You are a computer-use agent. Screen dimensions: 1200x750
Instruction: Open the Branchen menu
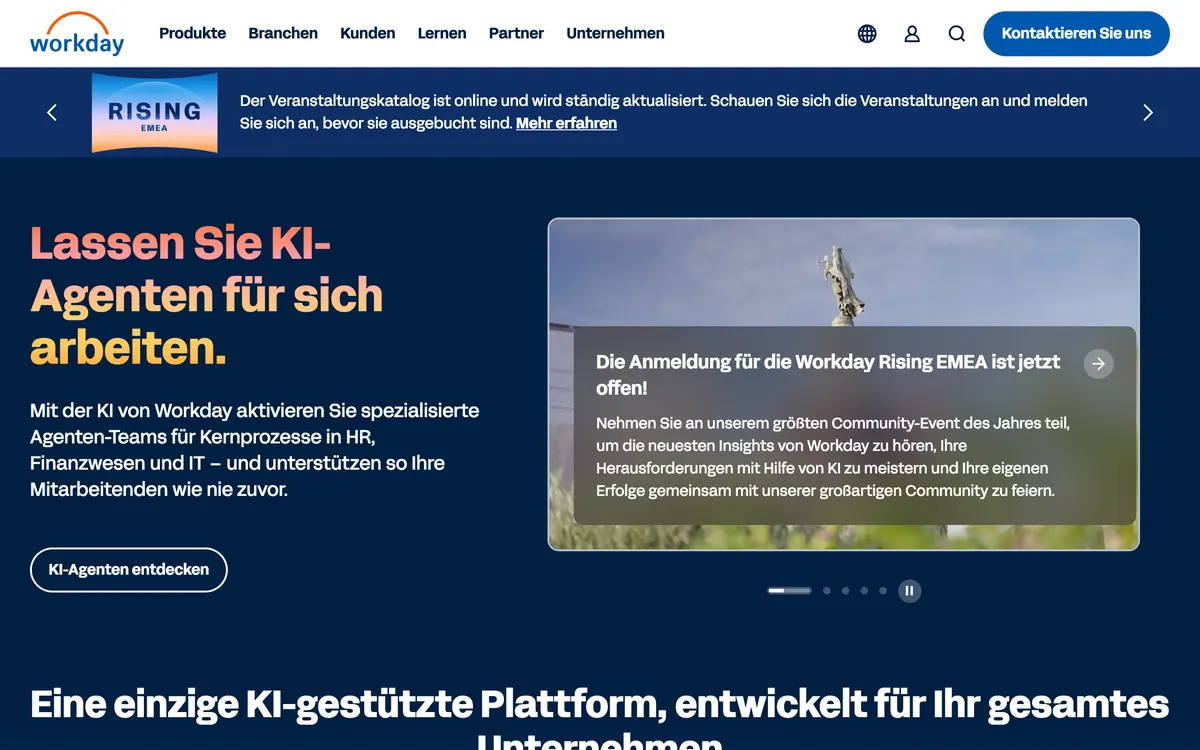[x=283, y=33]
